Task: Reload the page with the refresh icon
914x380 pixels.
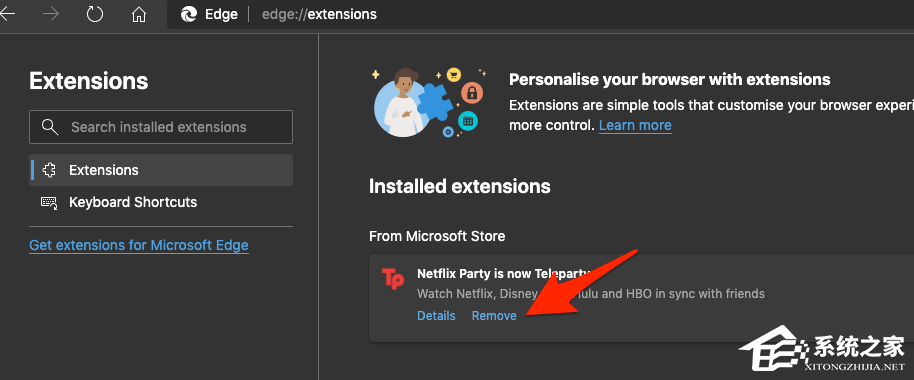Action: [x=94, y=14]
